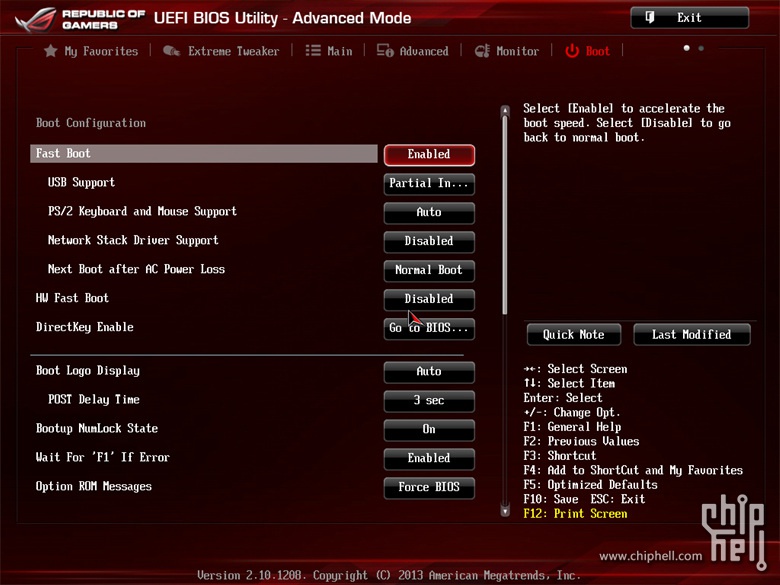
Task: Select the POST Delay Time label
Action: (94, 399)
